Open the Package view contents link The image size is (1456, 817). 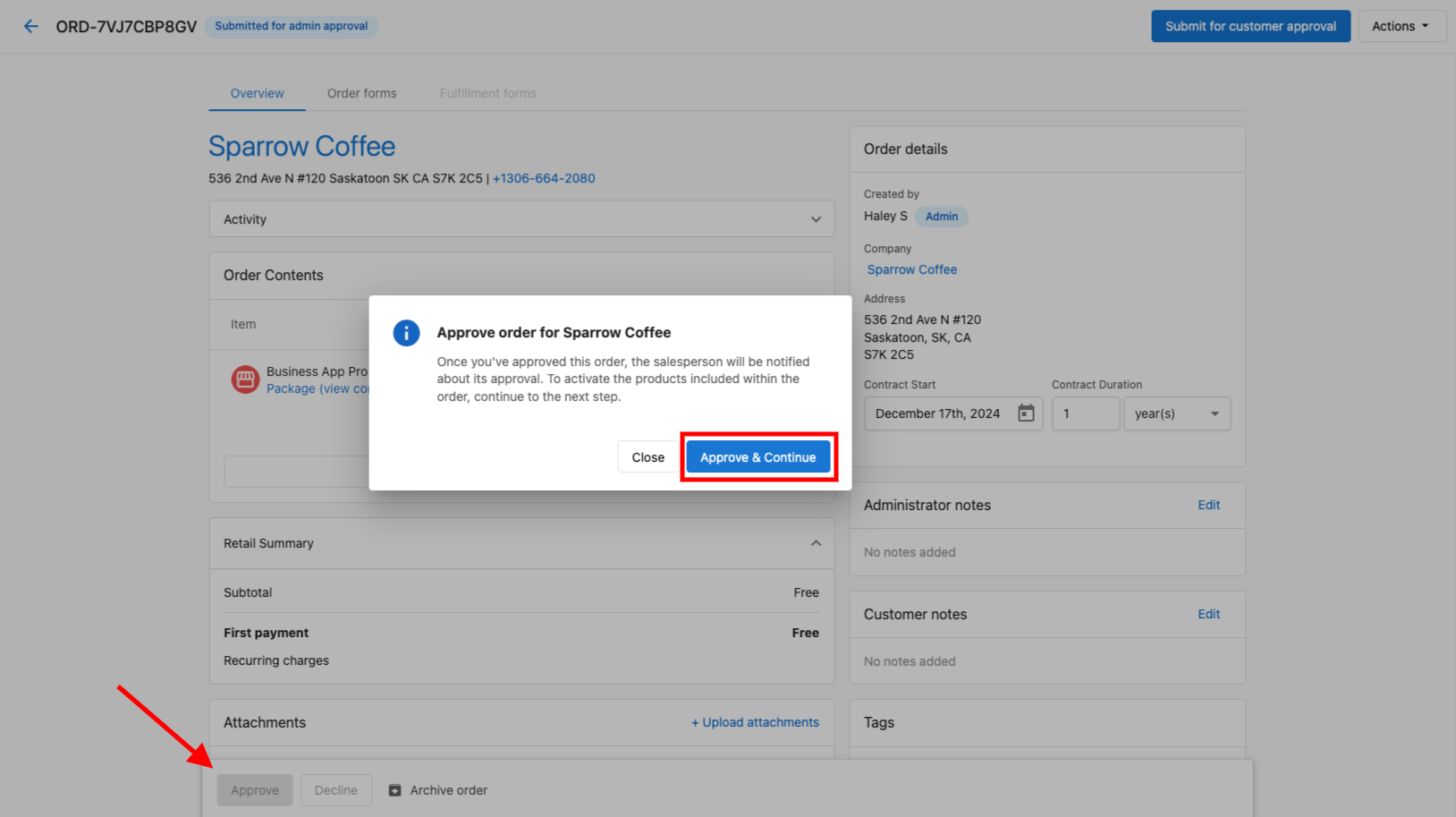(317, 388)
